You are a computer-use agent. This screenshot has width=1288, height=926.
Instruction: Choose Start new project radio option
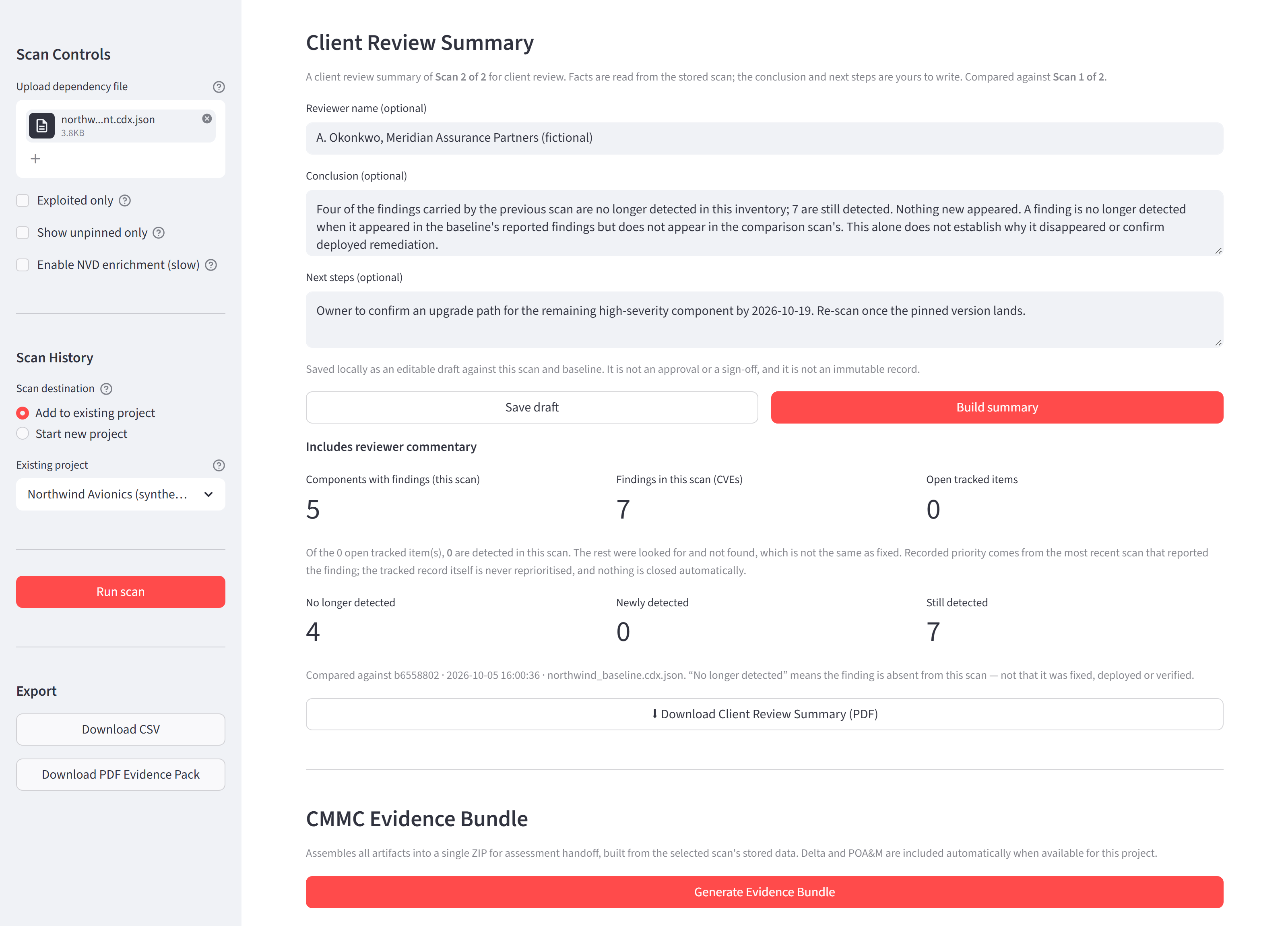pyautogui.click(x=23, y=434)
